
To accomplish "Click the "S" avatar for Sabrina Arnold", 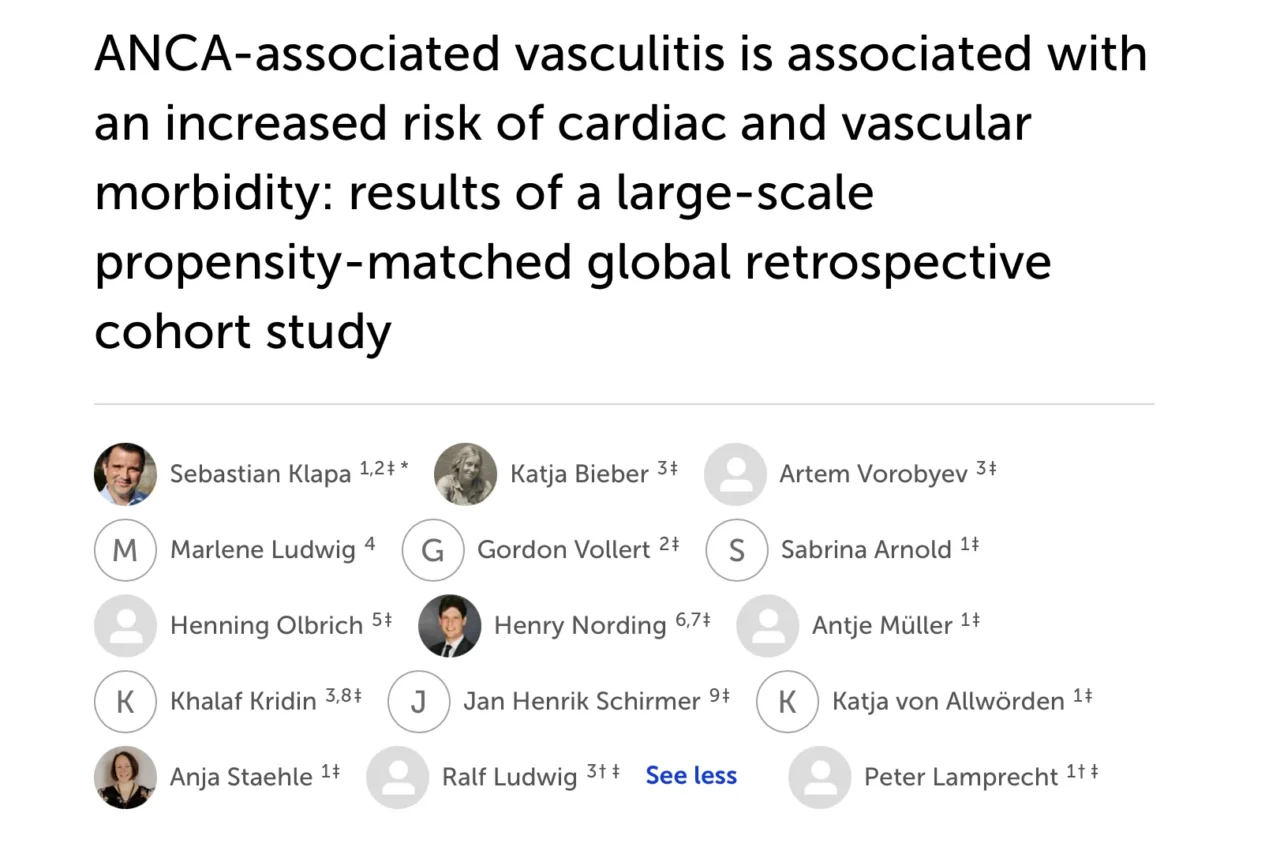I will (736, 550).
